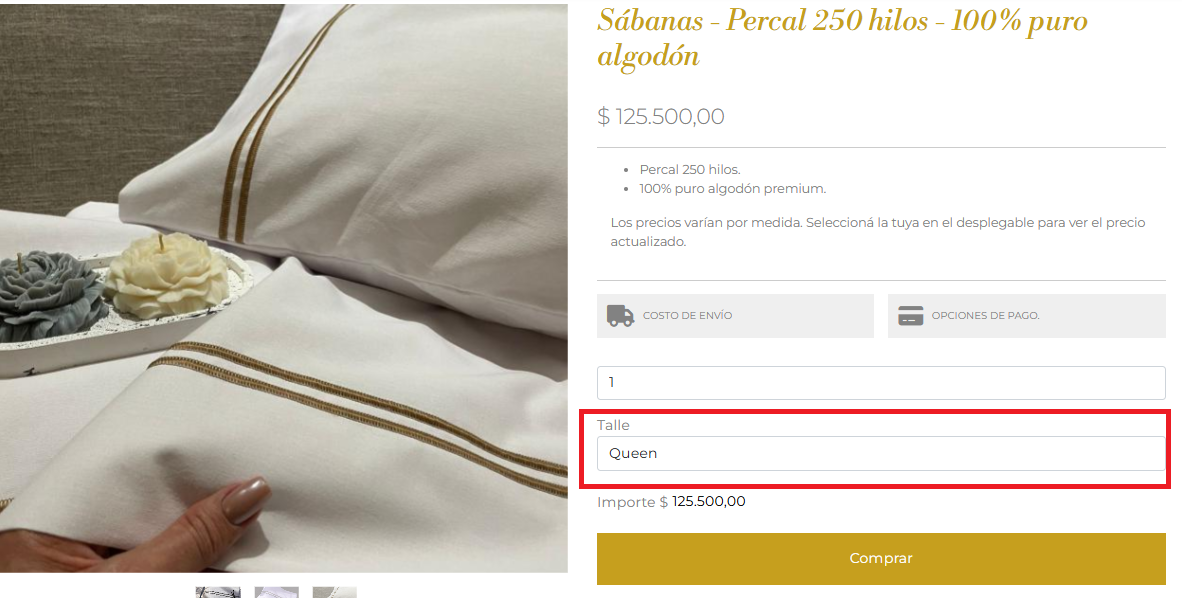Open the Talle size dropdown showing Queen
The height and width of the screenshot is (598, 1182).
coord(880,453)
